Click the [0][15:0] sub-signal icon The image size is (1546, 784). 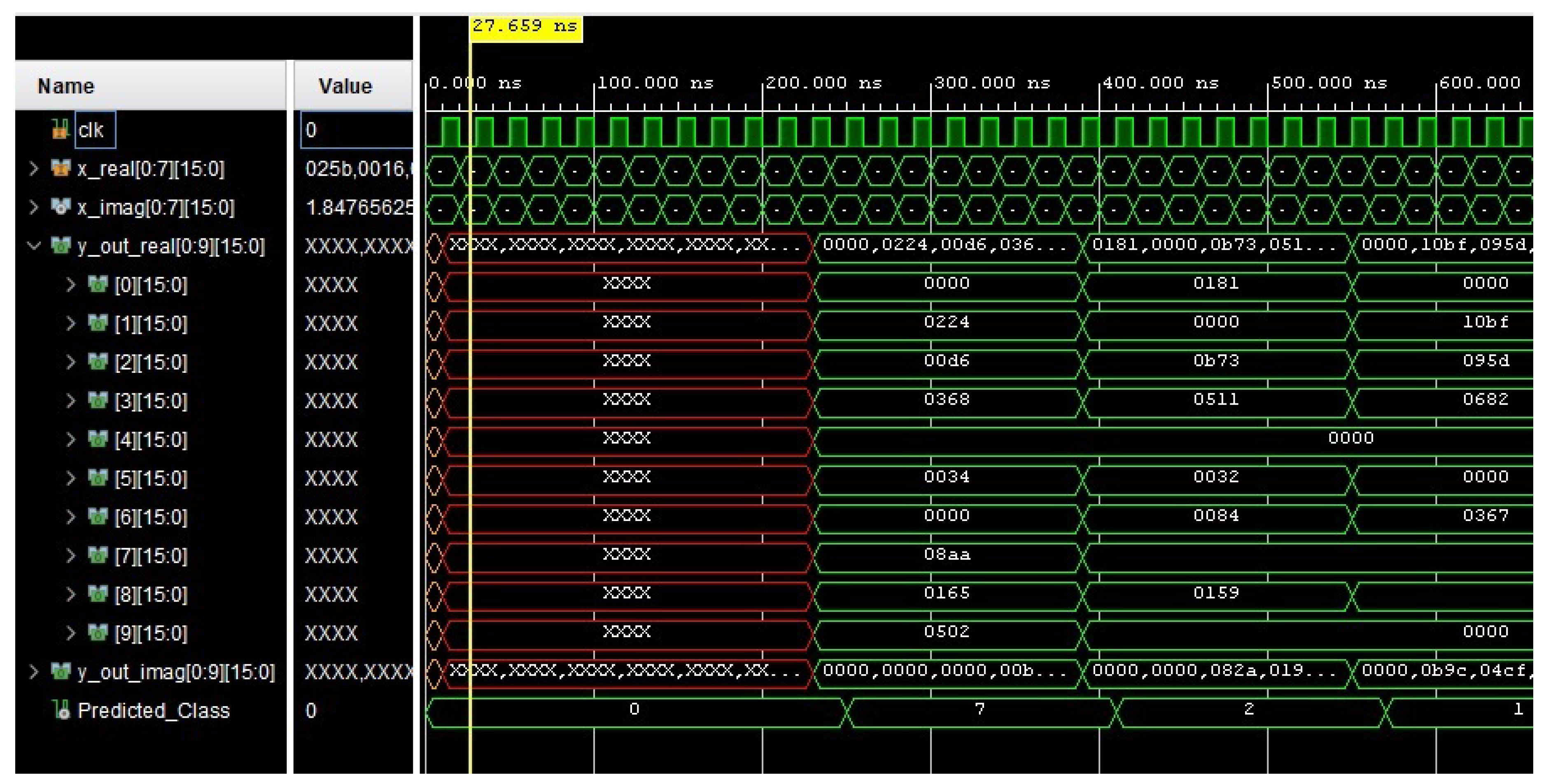click(97, 284)
